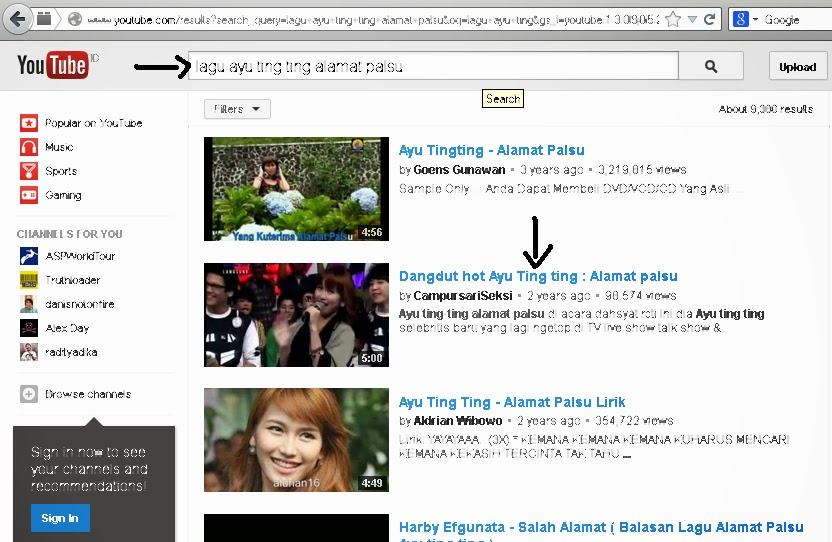Open the Ayu Ting Ting - Alamat Palsu Lirik title
Screen dimensions: 832x542
click(x=512, y=402)
